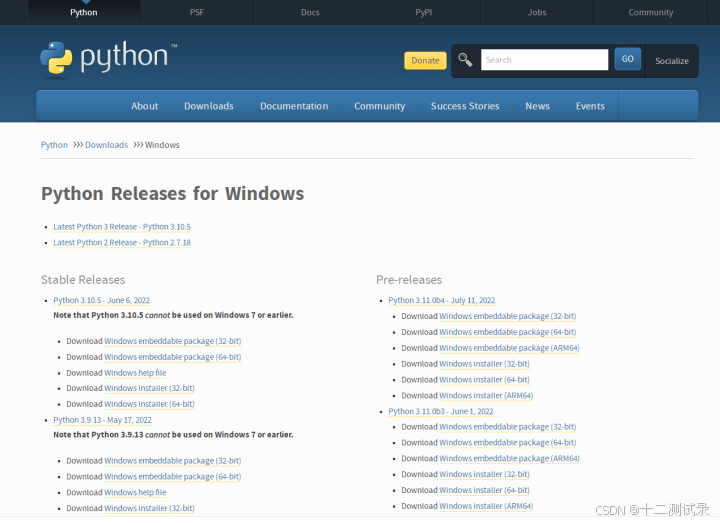Download 3.11.0b4 embeddable package (64-bit)

click(507, 332)
